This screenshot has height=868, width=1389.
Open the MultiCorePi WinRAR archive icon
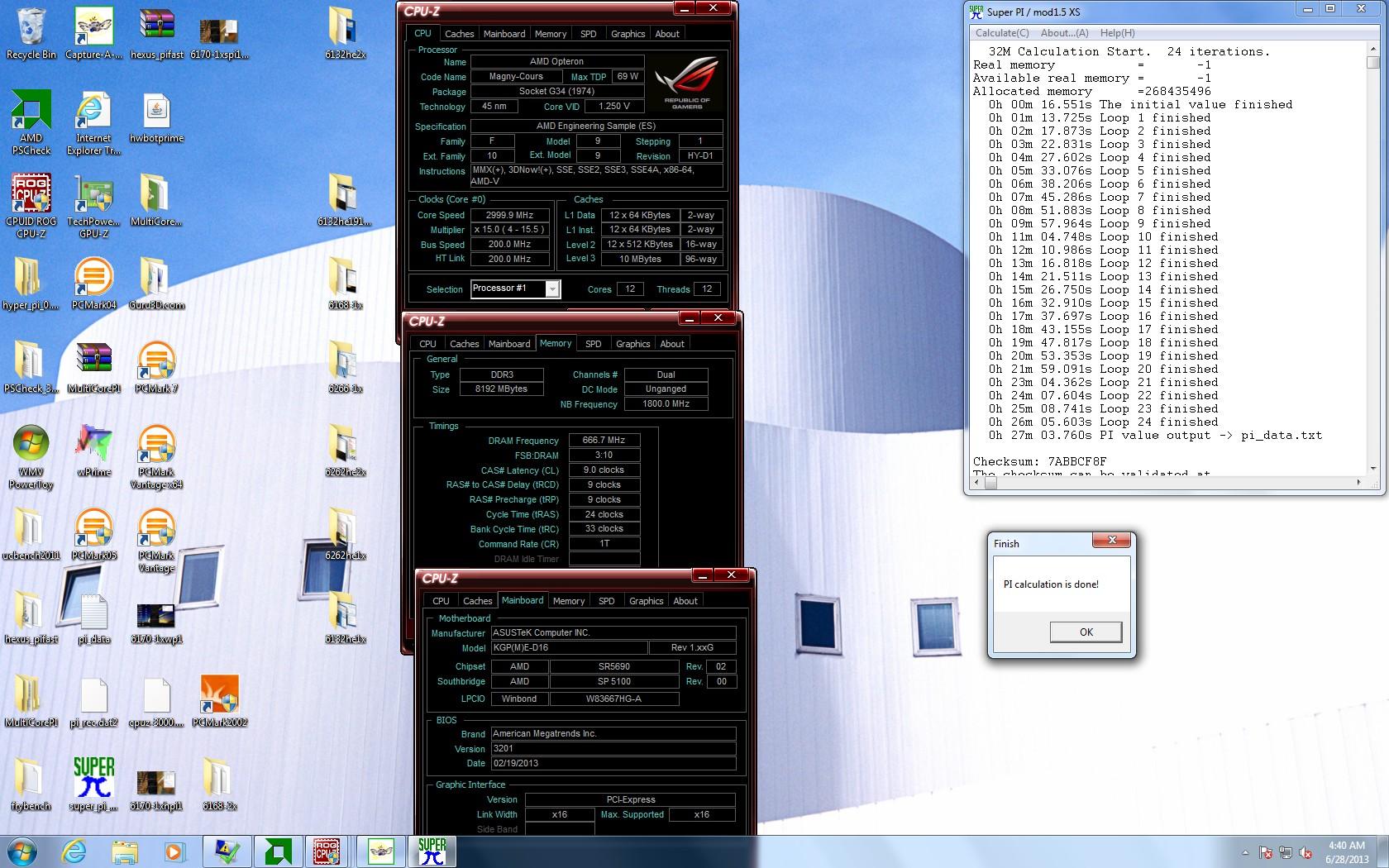pos(93,367)
